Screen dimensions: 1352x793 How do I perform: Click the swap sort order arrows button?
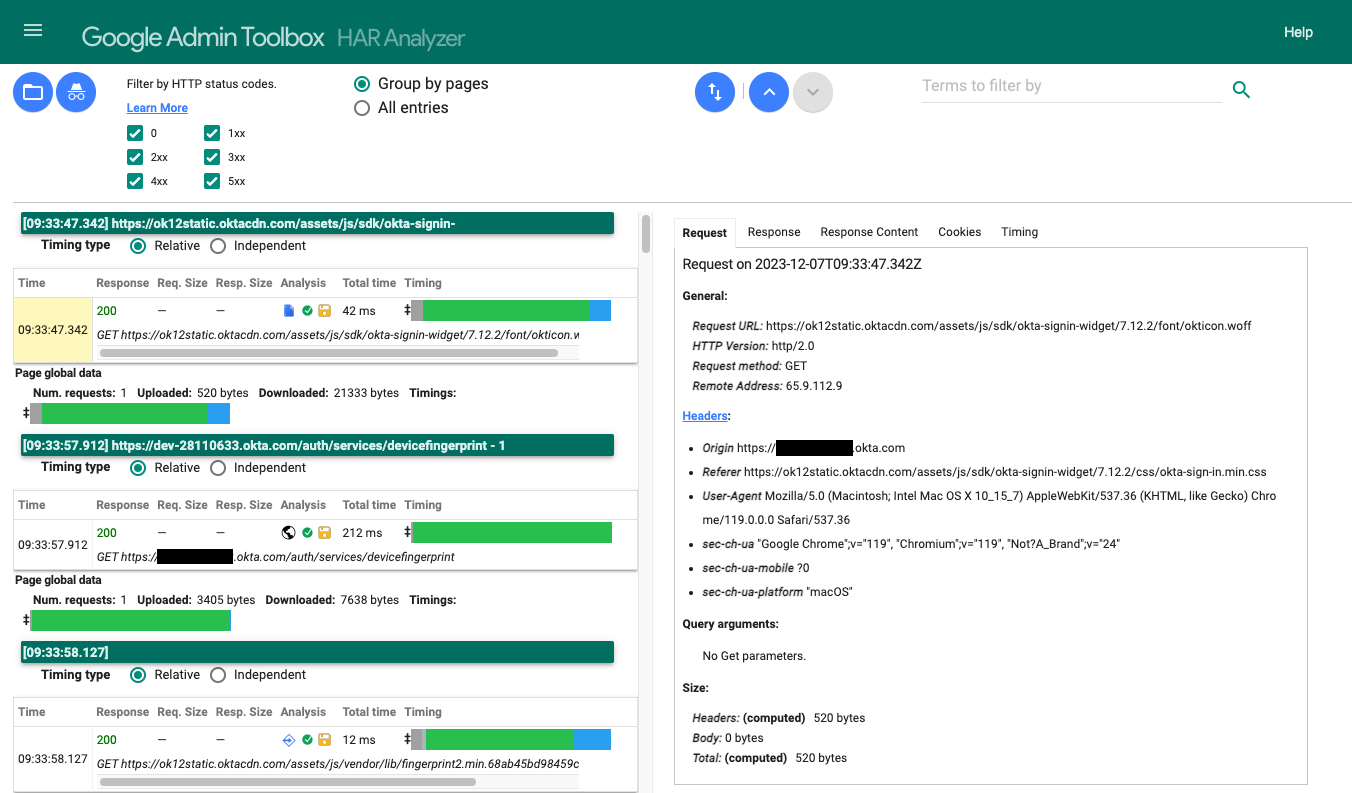(x=715, y=92)
